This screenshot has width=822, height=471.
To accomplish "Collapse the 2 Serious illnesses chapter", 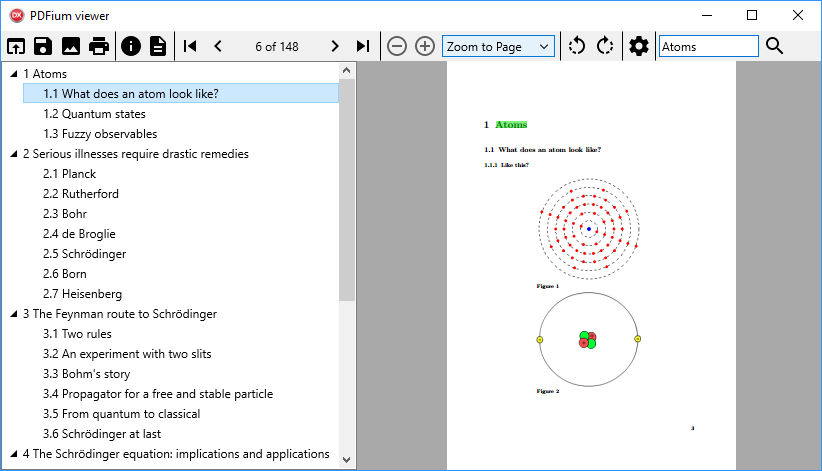I will tap(14, 154).
